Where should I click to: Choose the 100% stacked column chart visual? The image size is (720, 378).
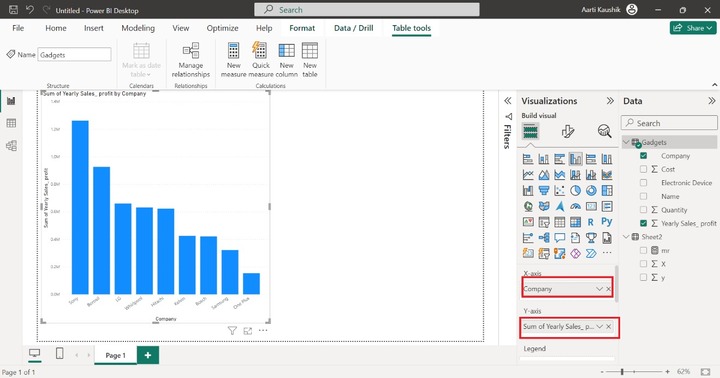click(x=607, y=159)
